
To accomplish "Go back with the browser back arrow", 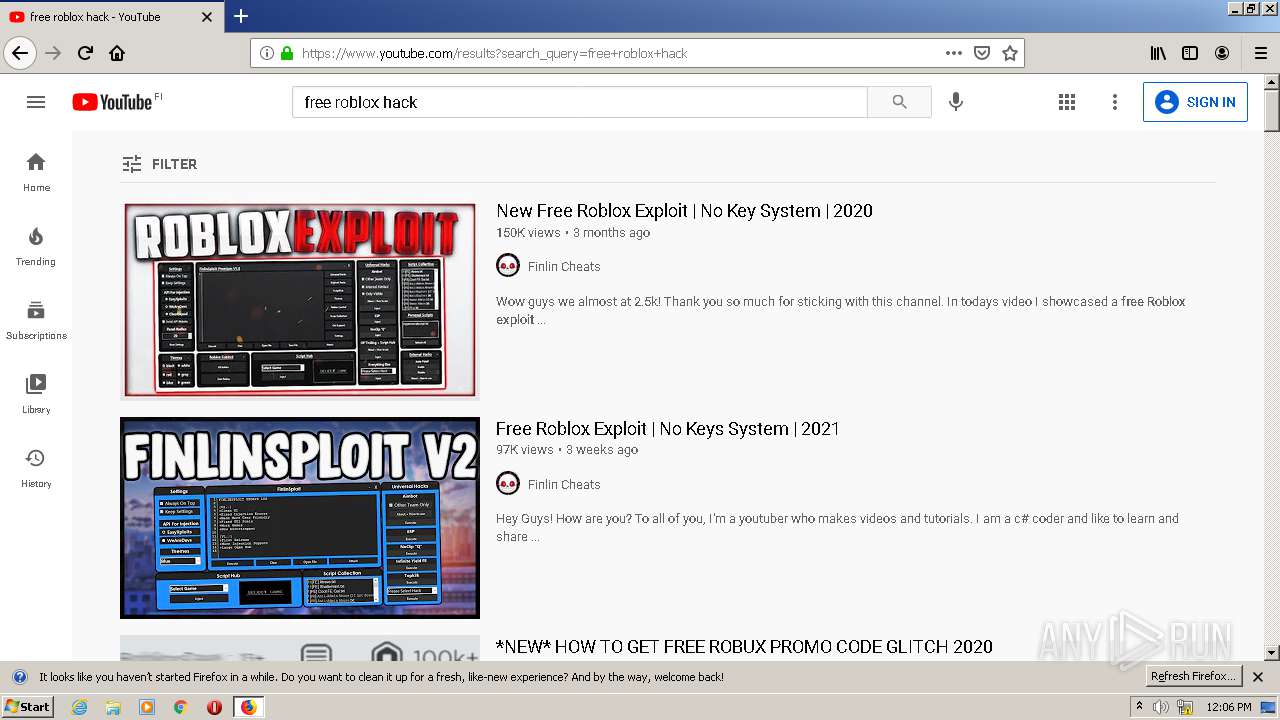I will (x=19, y=53).
